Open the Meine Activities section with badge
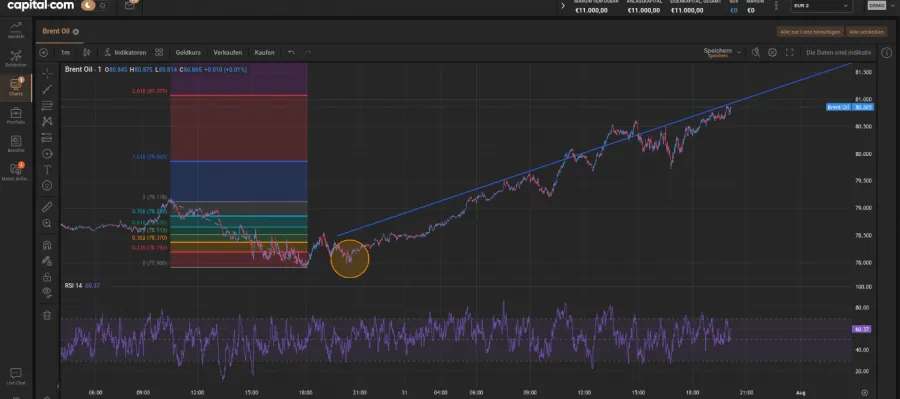Screen dimensions: 900x399 [x=15, y=172]
